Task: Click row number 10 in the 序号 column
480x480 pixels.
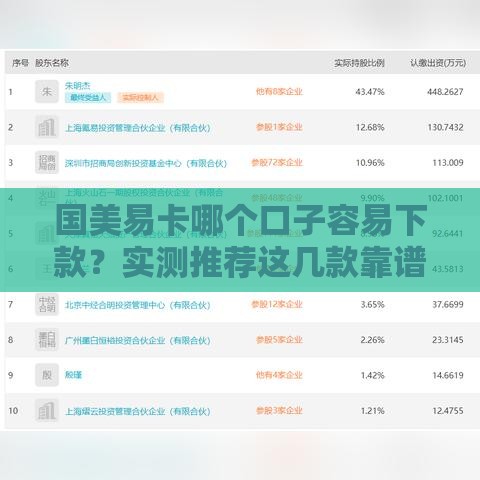Action: click(13, 411)
